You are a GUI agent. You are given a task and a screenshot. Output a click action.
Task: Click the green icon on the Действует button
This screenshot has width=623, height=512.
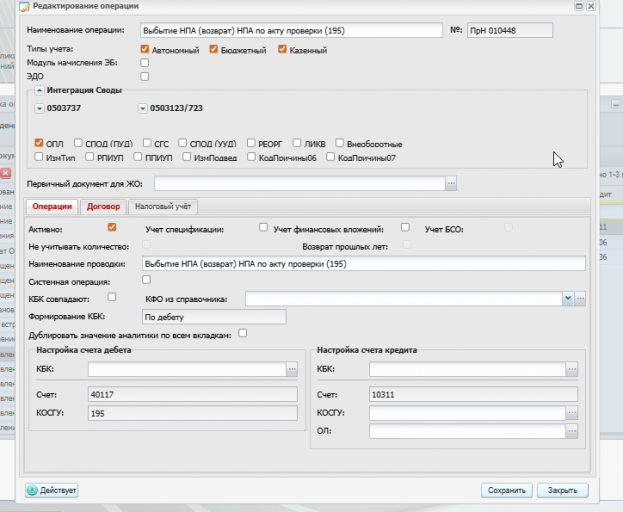point(32,490)
